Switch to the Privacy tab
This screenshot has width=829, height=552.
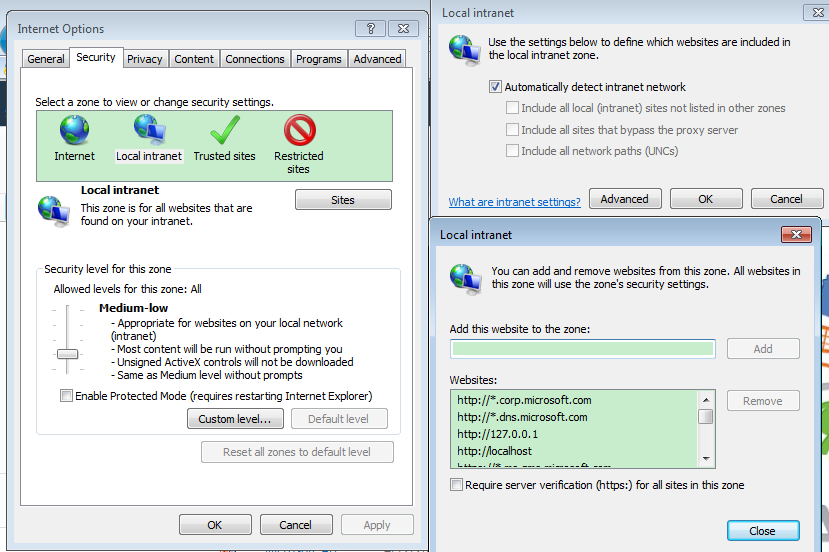coord(144,59)
